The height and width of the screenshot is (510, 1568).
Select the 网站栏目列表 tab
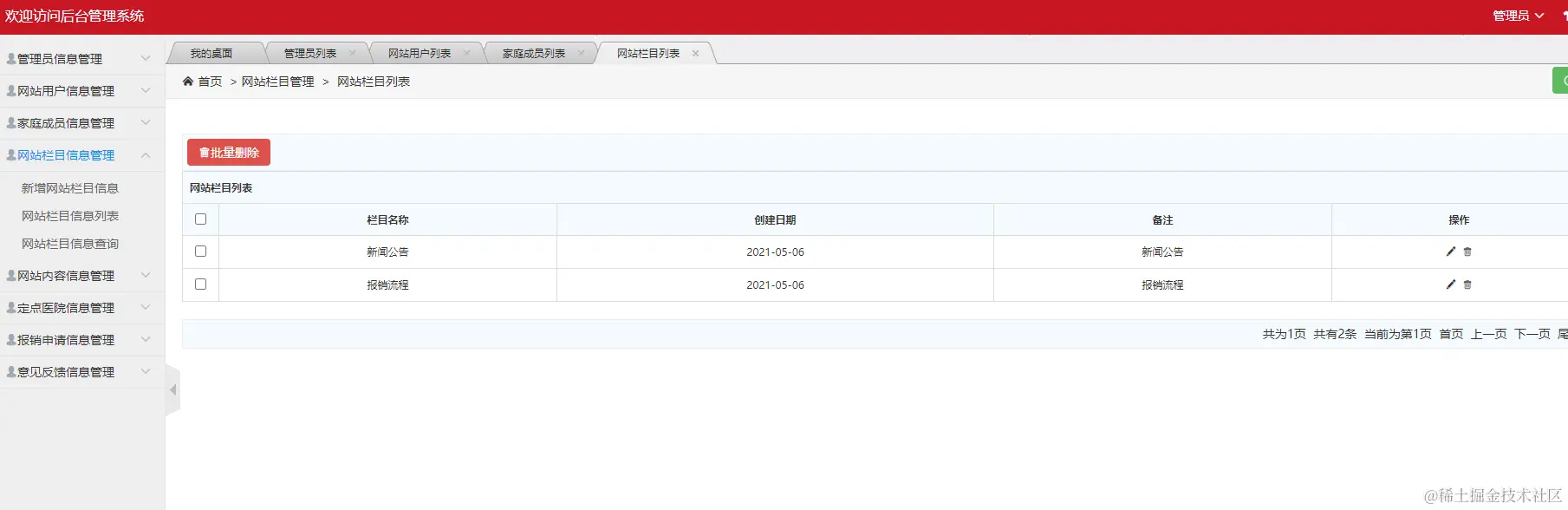(648, 53)
